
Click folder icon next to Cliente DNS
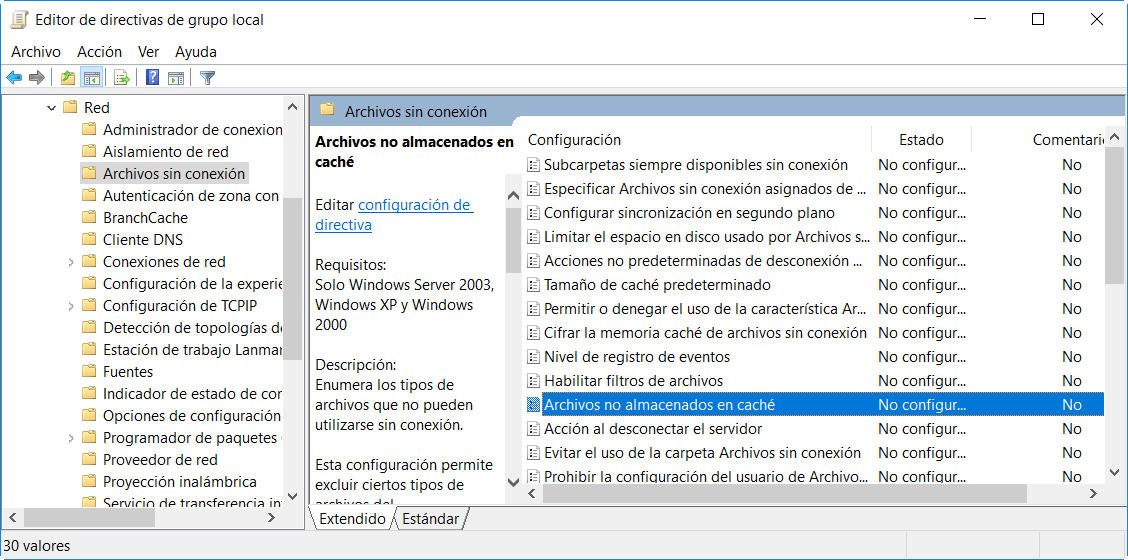pos(89,240)
